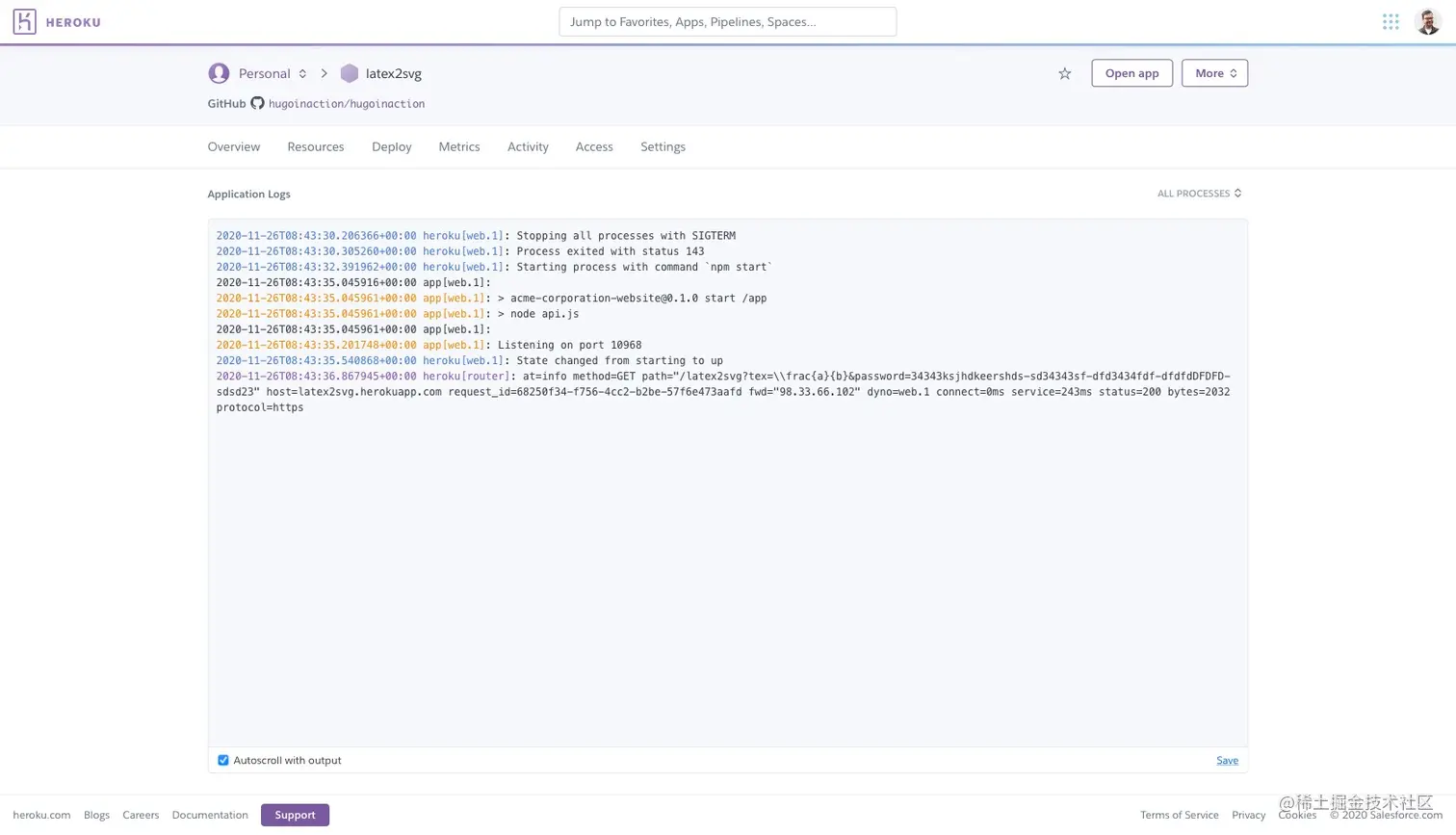The image size is (1456, 835).
Task: Switch to the Access tab
Action: coord(594,146)
